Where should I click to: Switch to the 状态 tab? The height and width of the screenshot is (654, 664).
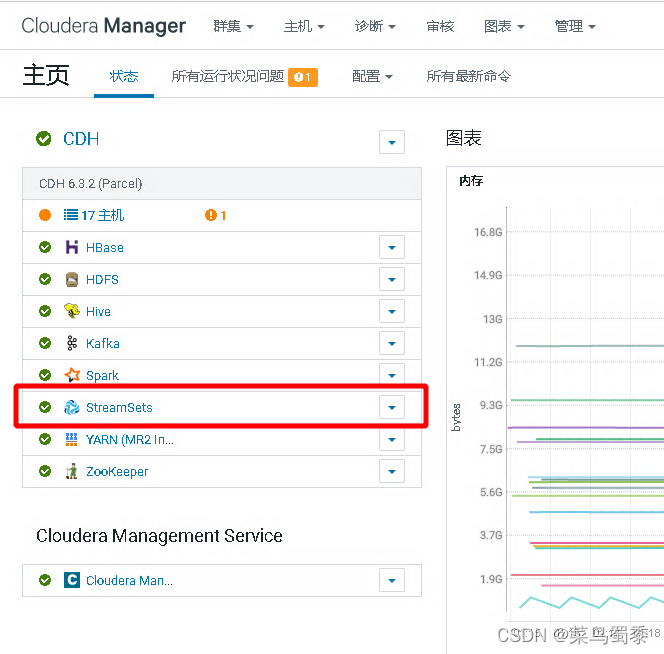(x=124, y=76)
